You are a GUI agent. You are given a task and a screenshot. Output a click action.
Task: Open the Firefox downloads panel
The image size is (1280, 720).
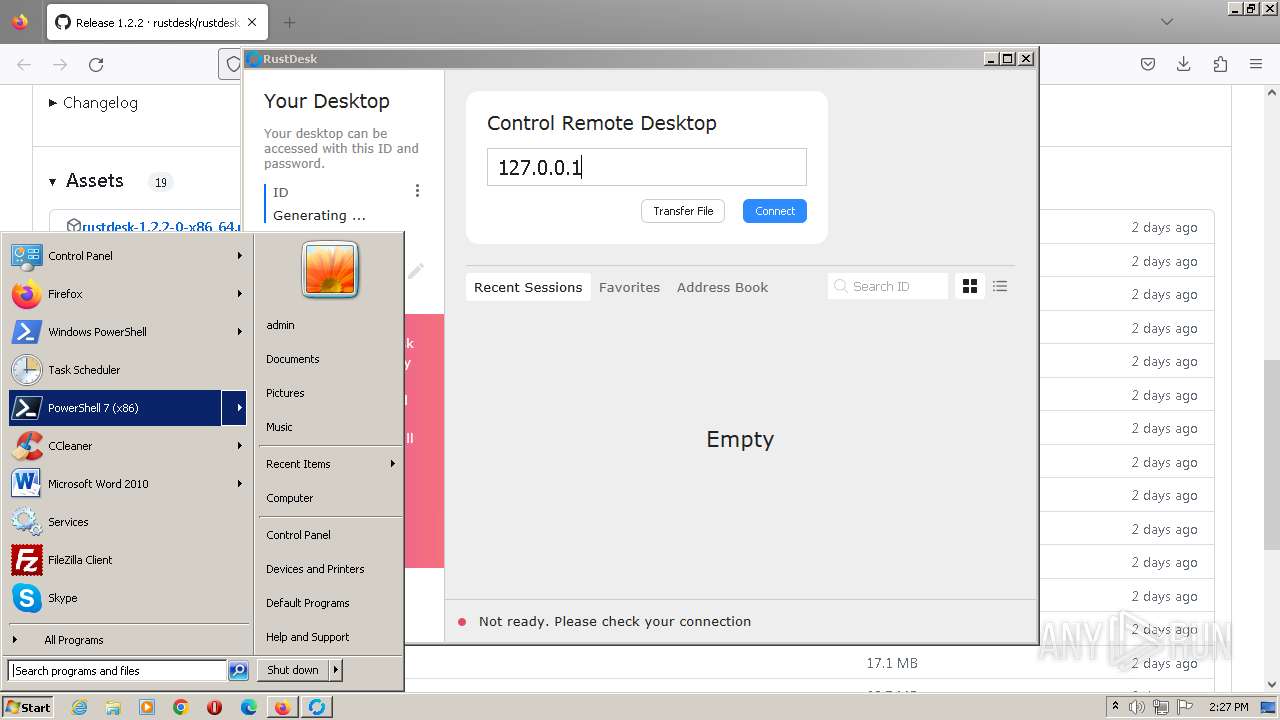click(x=1184, y=64)
